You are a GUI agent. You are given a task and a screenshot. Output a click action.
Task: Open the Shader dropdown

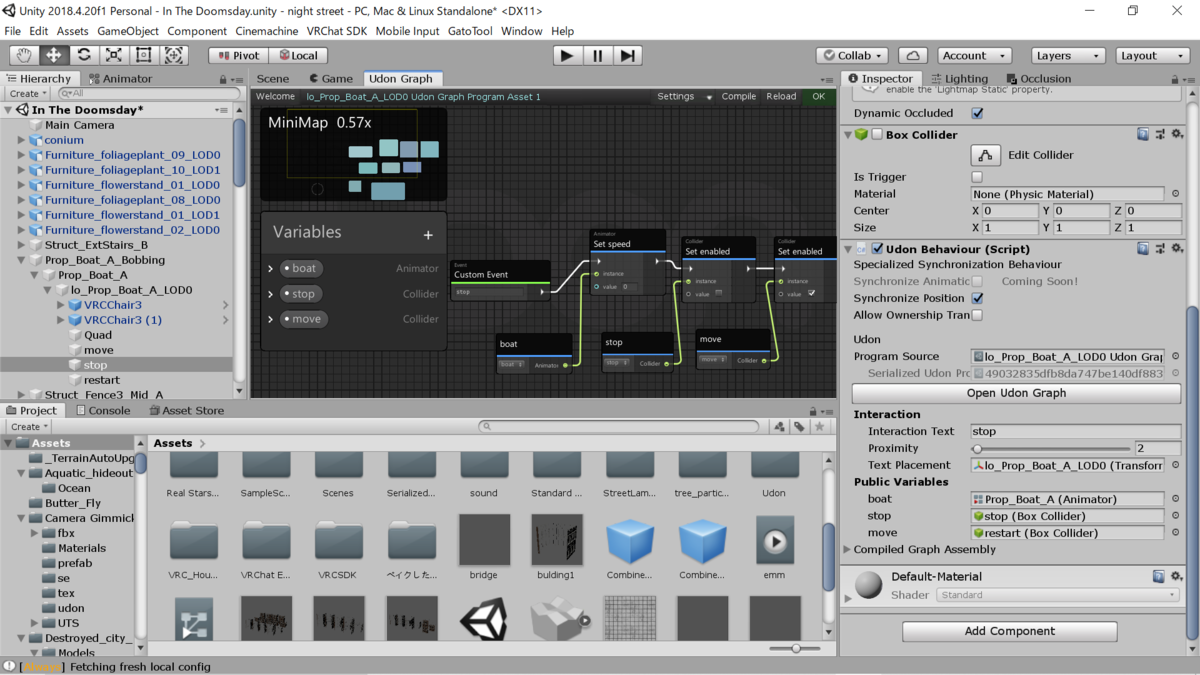(1059, 595)
